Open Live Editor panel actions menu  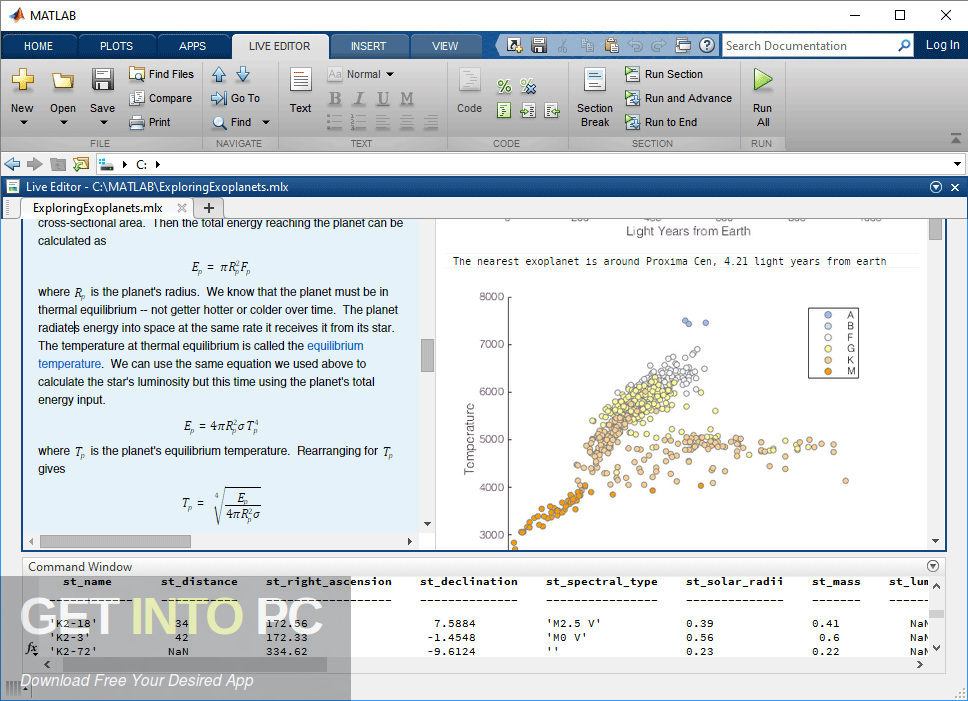(936, 187)
